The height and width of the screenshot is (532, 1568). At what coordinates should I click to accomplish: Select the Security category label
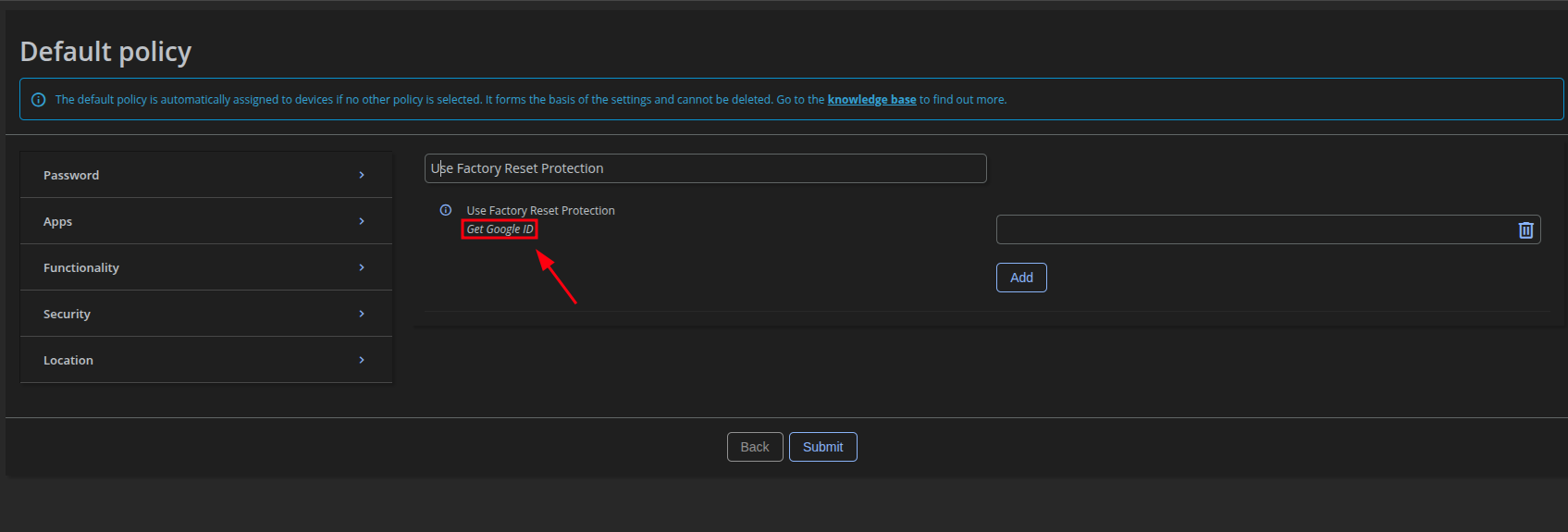[67, 315]
